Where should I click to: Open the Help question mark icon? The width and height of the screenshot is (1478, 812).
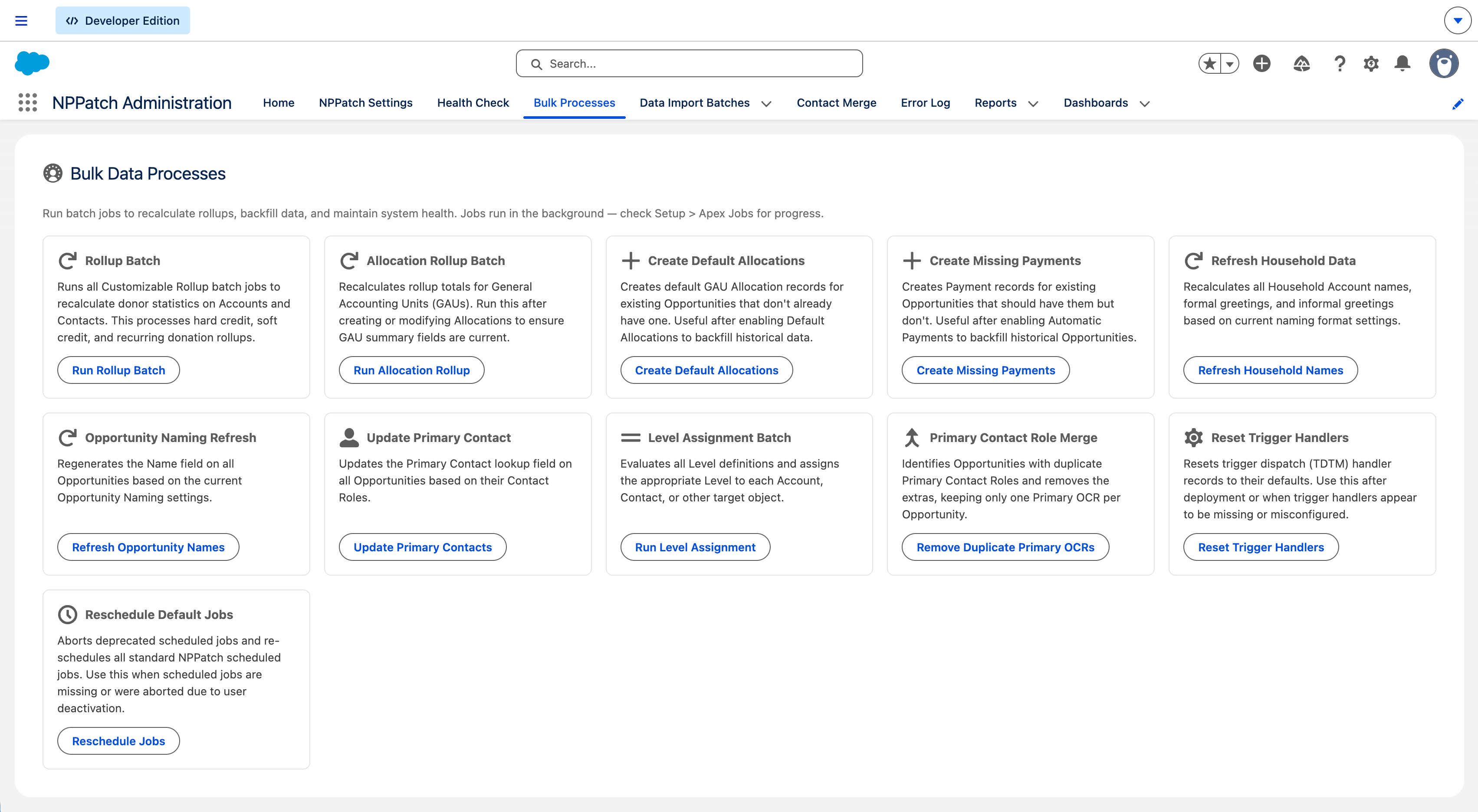(1339, 64)
